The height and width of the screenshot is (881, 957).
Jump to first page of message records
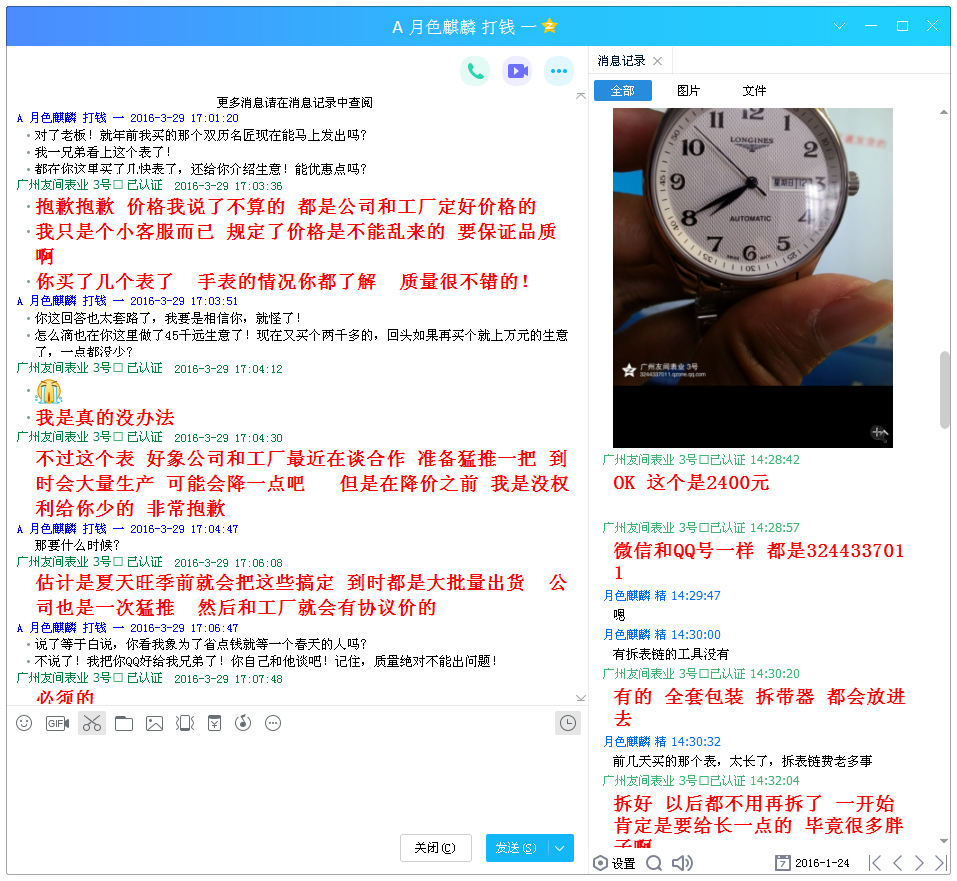tap(875, 863)
